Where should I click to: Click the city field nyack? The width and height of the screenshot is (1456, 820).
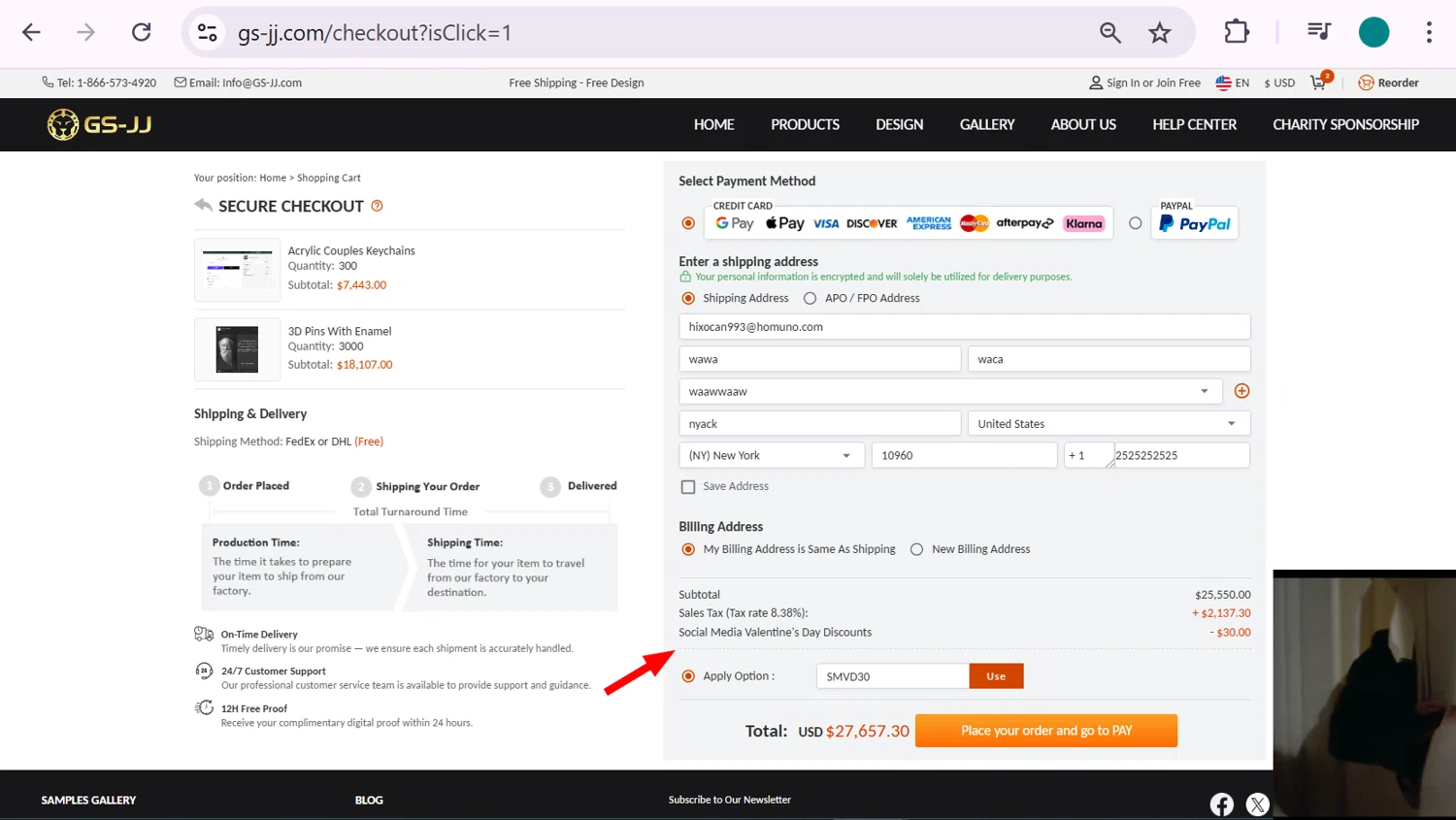820,424
